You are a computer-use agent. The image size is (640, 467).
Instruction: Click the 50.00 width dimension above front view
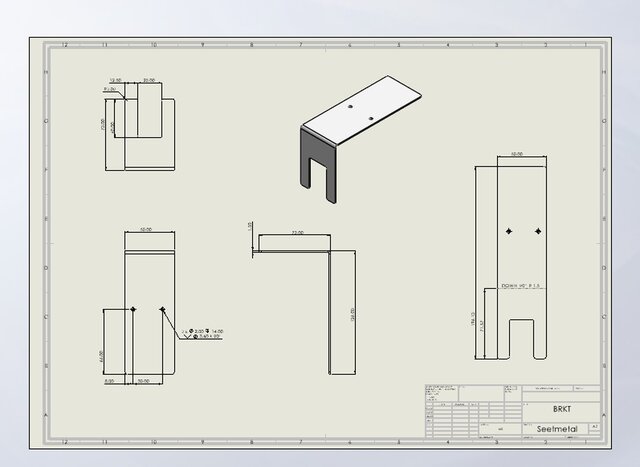pos(146,229)
